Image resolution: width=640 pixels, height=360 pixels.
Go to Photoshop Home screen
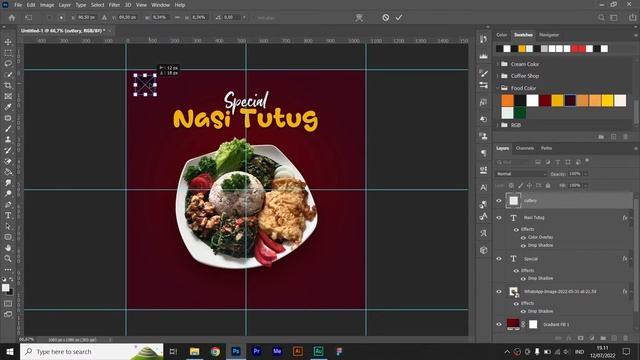point(12,18)
